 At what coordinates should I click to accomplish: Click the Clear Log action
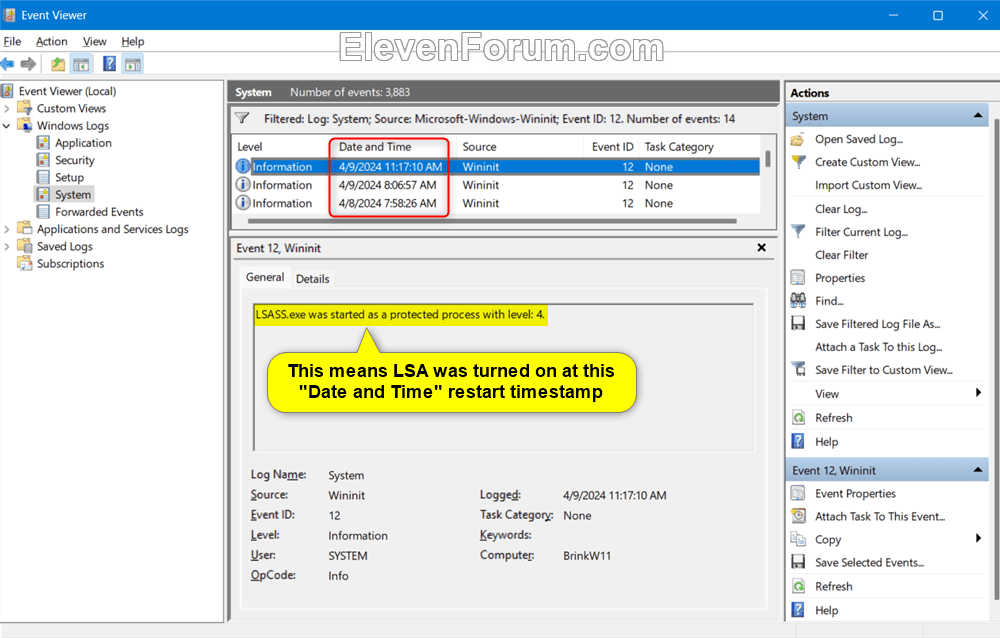841,209
